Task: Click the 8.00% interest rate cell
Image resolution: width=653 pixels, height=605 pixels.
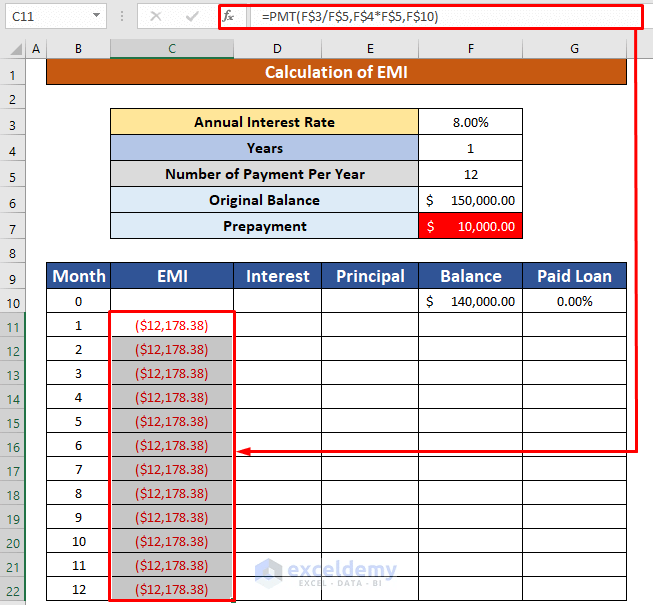Action: coord(471,122)
